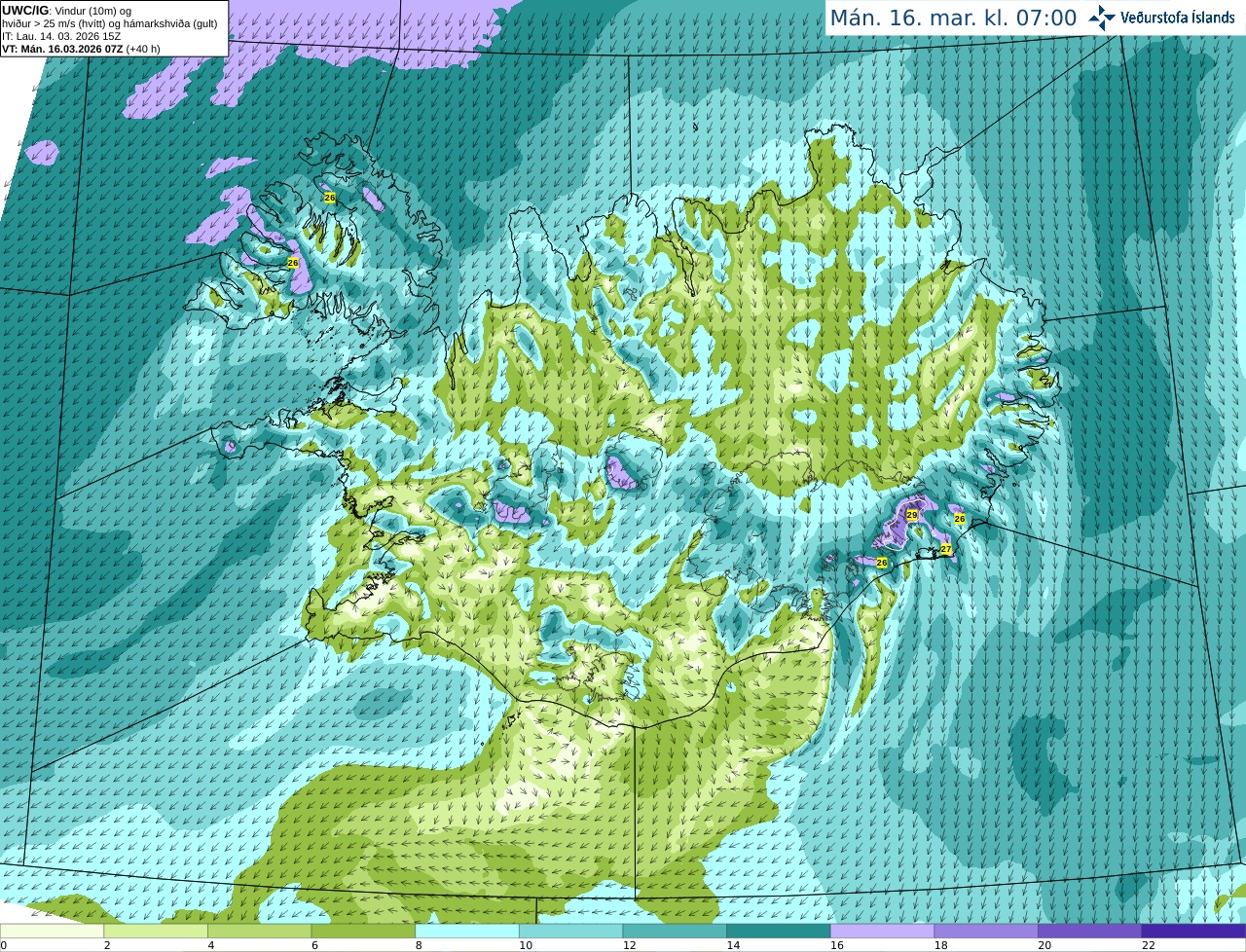
Task: Click the legend scale label 16
Action: (x=837, y=945)
